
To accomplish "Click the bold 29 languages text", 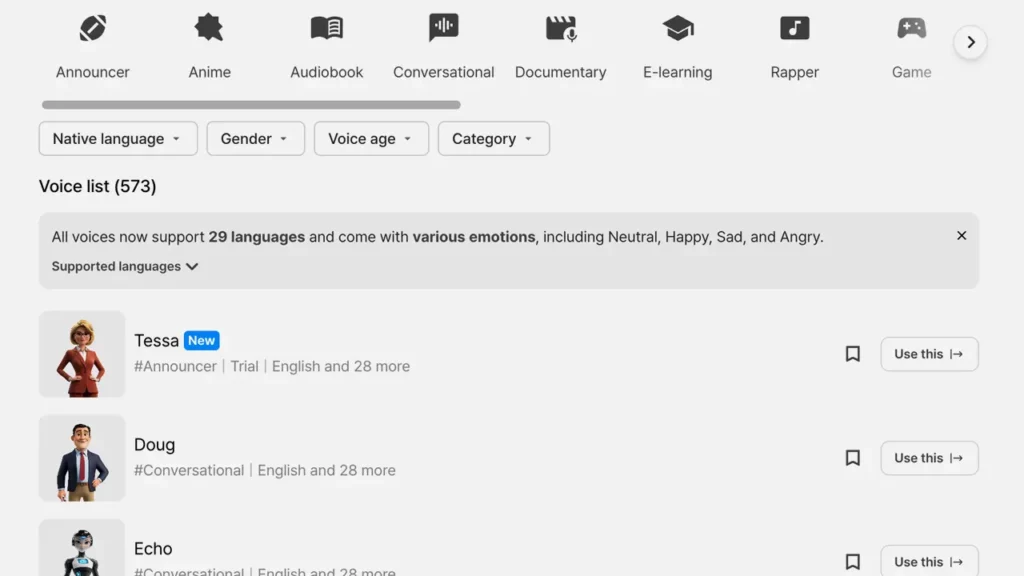I will (257, 237).
